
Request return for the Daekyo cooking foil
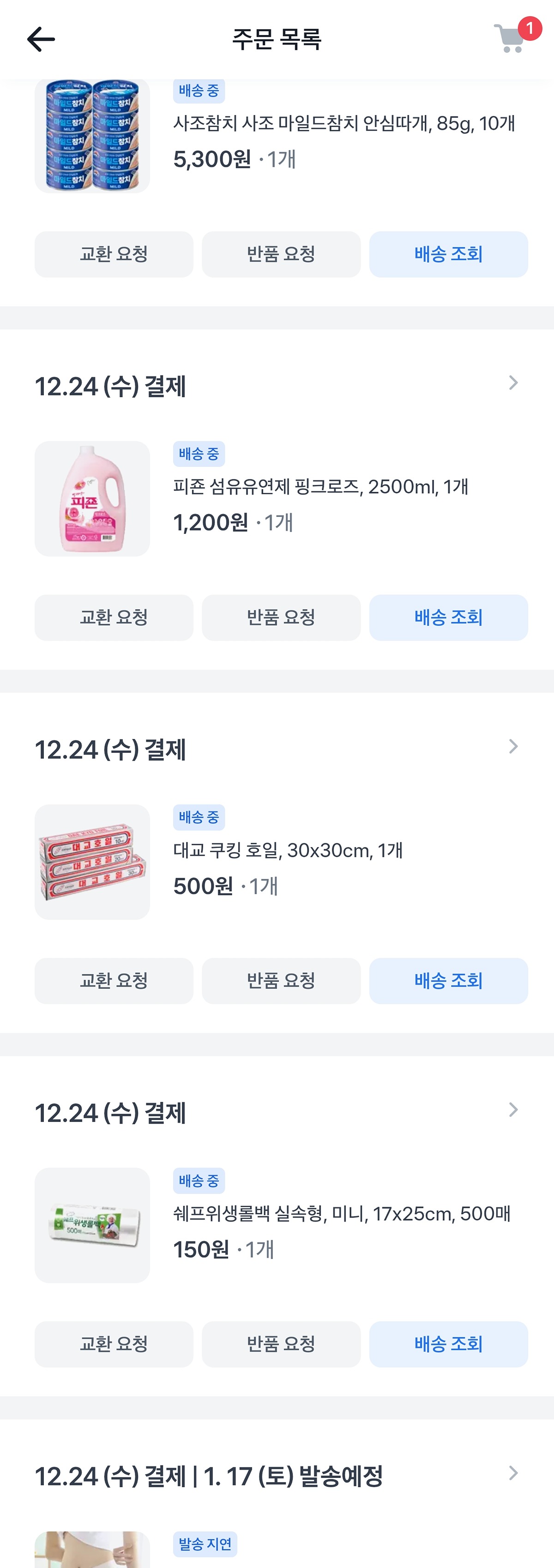click(281, 981)
